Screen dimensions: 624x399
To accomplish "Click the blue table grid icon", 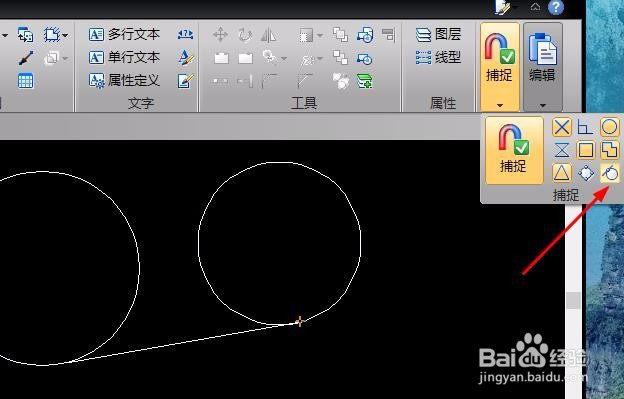I will pos(25,81).
